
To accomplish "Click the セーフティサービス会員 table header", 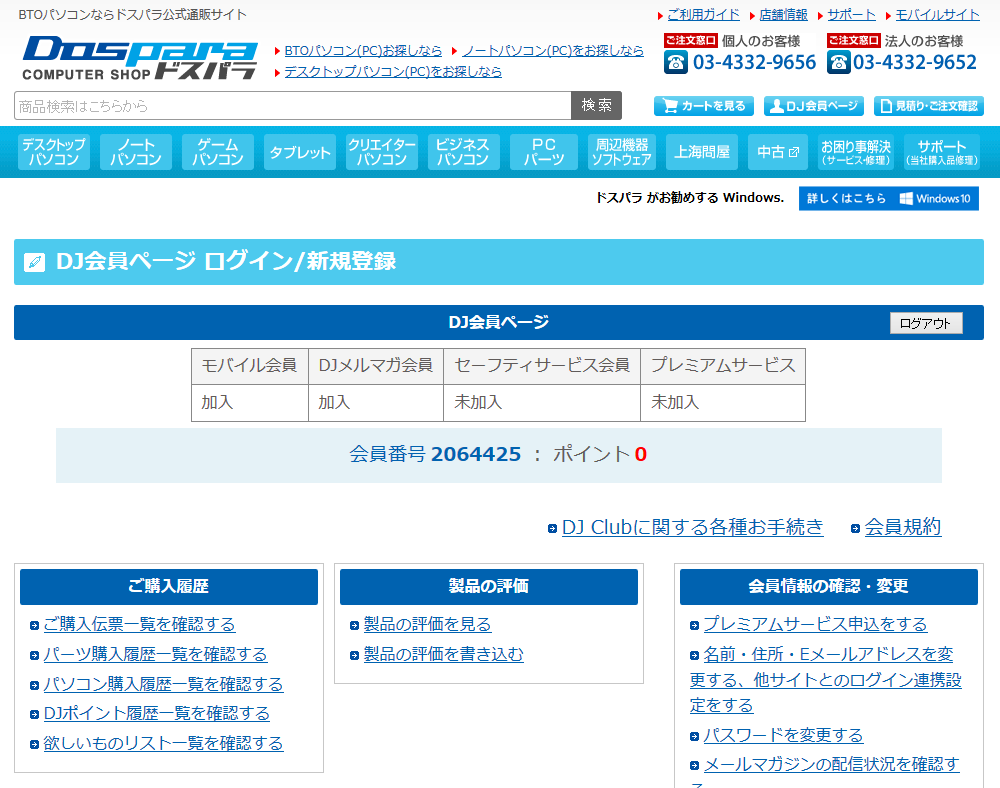I will click(x=542, y=366).
